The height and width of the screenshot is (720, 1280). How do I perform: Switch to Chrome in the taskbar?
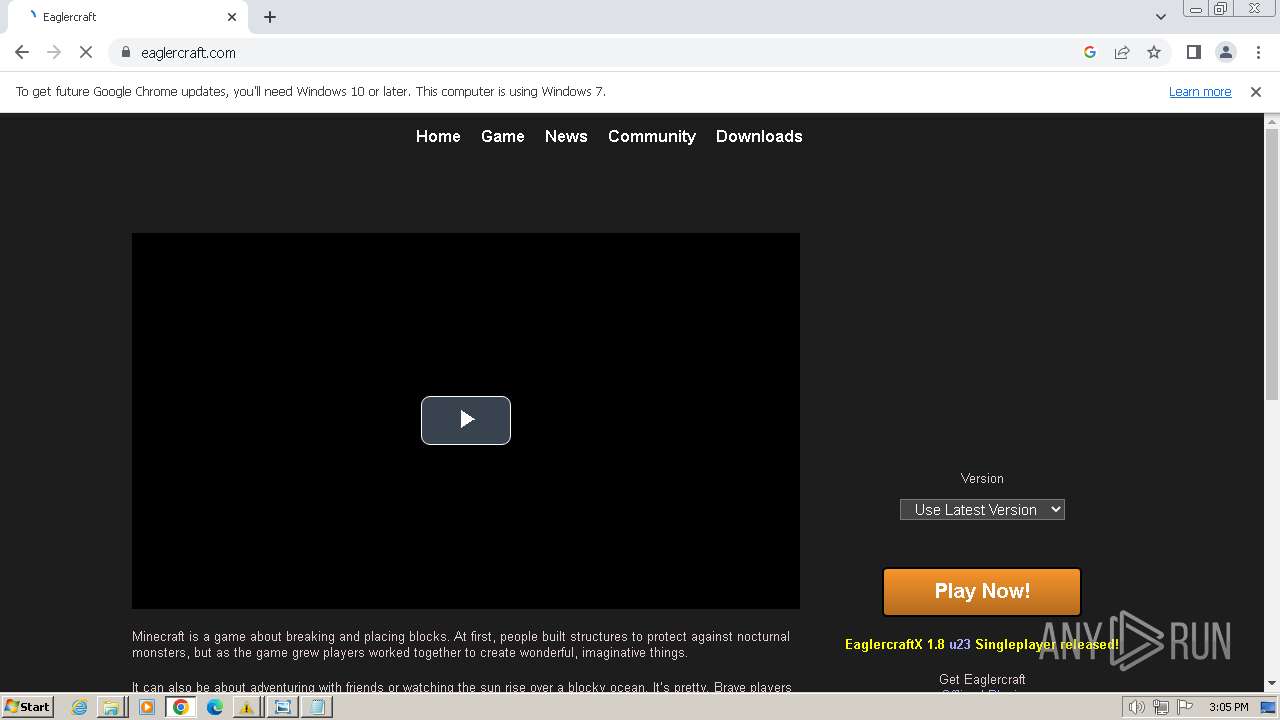181,707
